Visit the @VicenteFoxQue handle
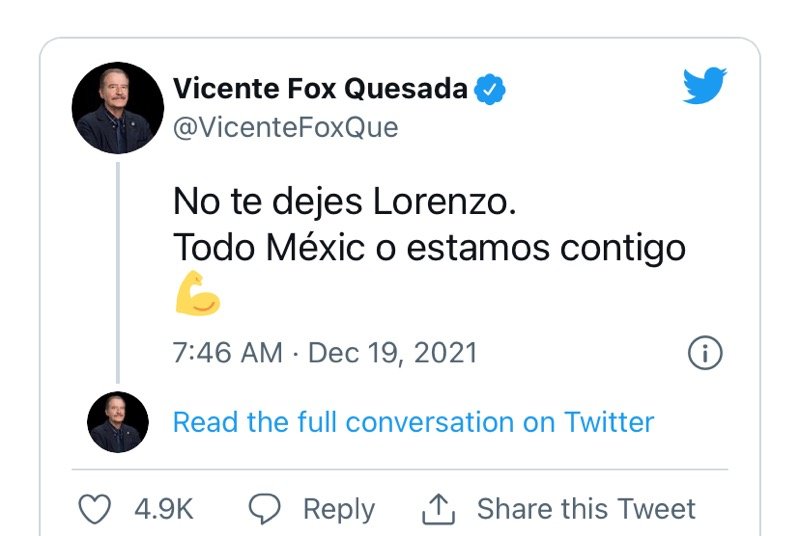The height and width of the screenshot is (536, 800). (285, 128)
